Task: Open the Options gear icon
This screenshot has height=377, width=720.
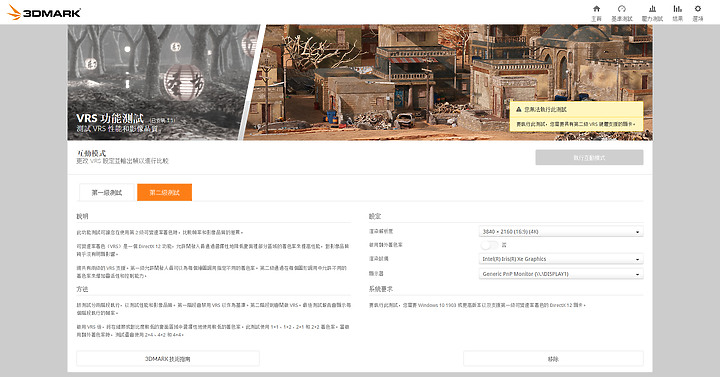Action: (x=698, y=9)
